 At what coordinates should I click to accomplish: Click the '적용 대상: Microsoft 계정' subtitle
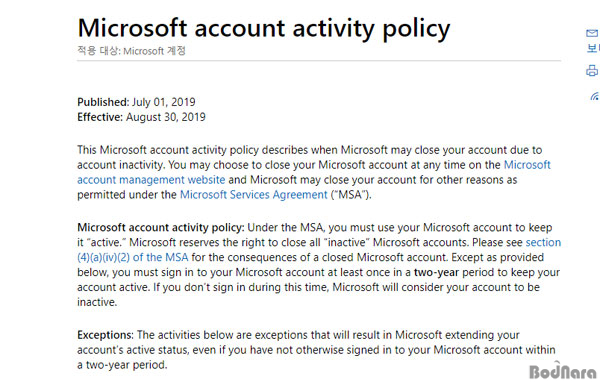131,51
